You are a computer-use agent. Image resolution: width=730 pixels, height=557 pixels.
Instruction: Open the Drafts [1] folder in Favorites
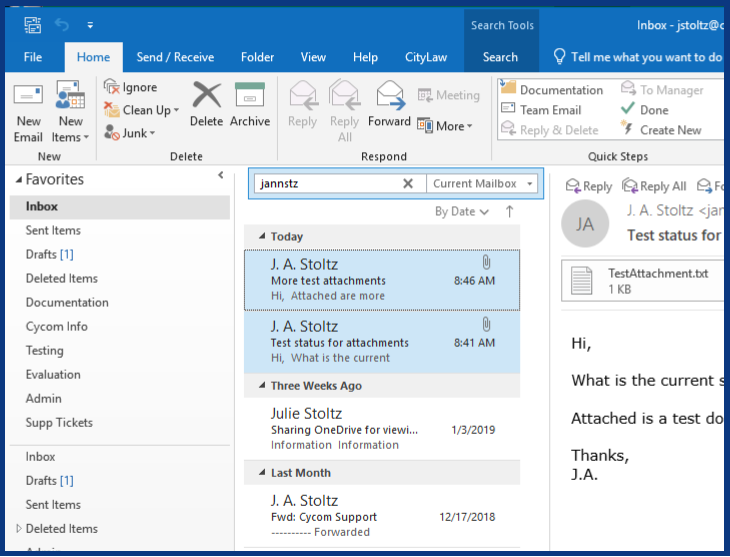click(120, 254)
